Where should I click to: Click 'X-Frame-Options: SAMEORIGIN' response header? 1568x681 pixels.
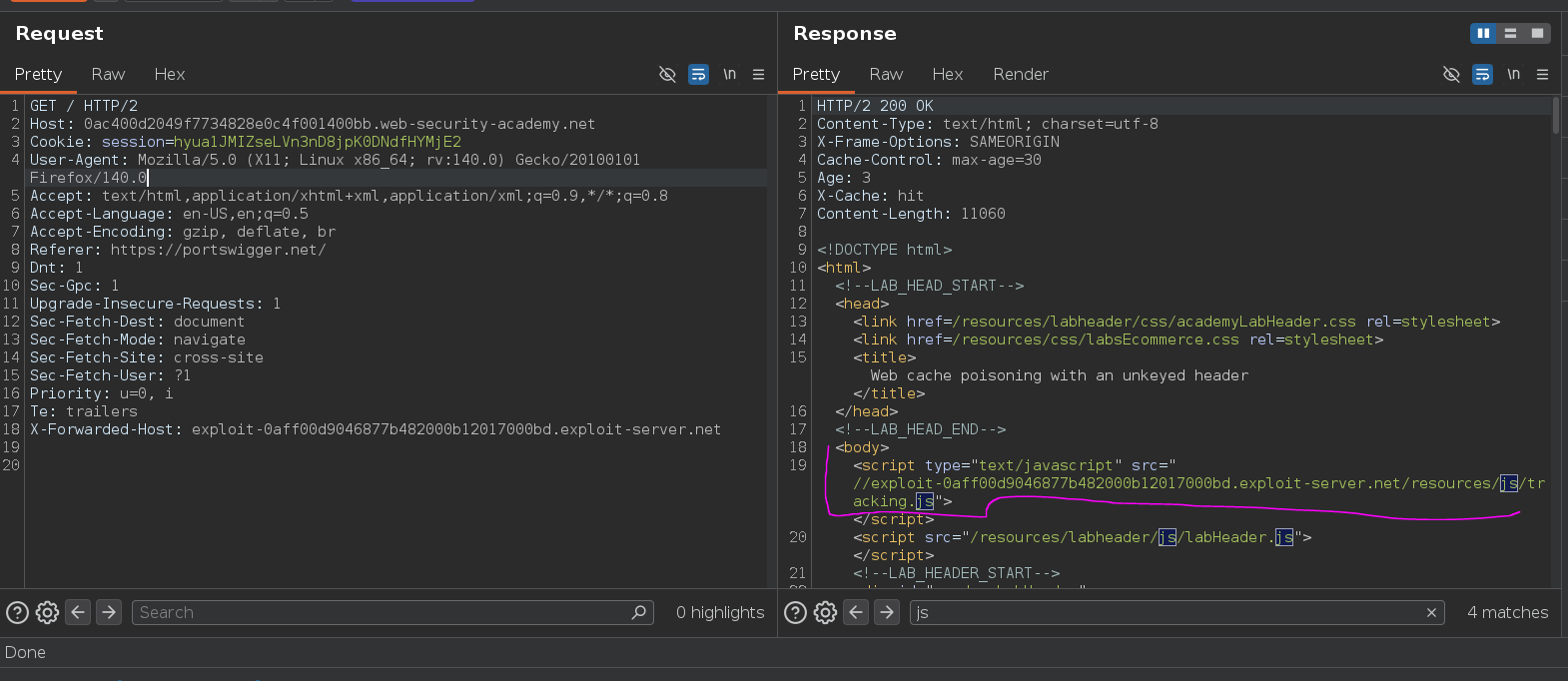(x=938, y=142)
